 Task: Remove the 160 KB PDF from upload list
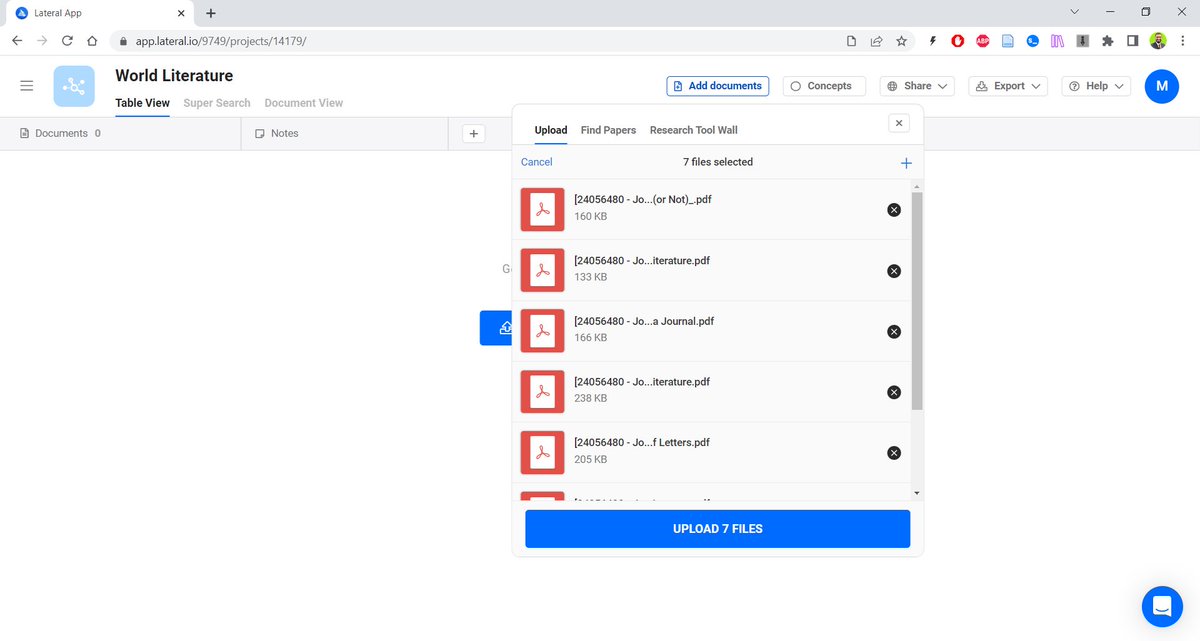pos(893,210)
